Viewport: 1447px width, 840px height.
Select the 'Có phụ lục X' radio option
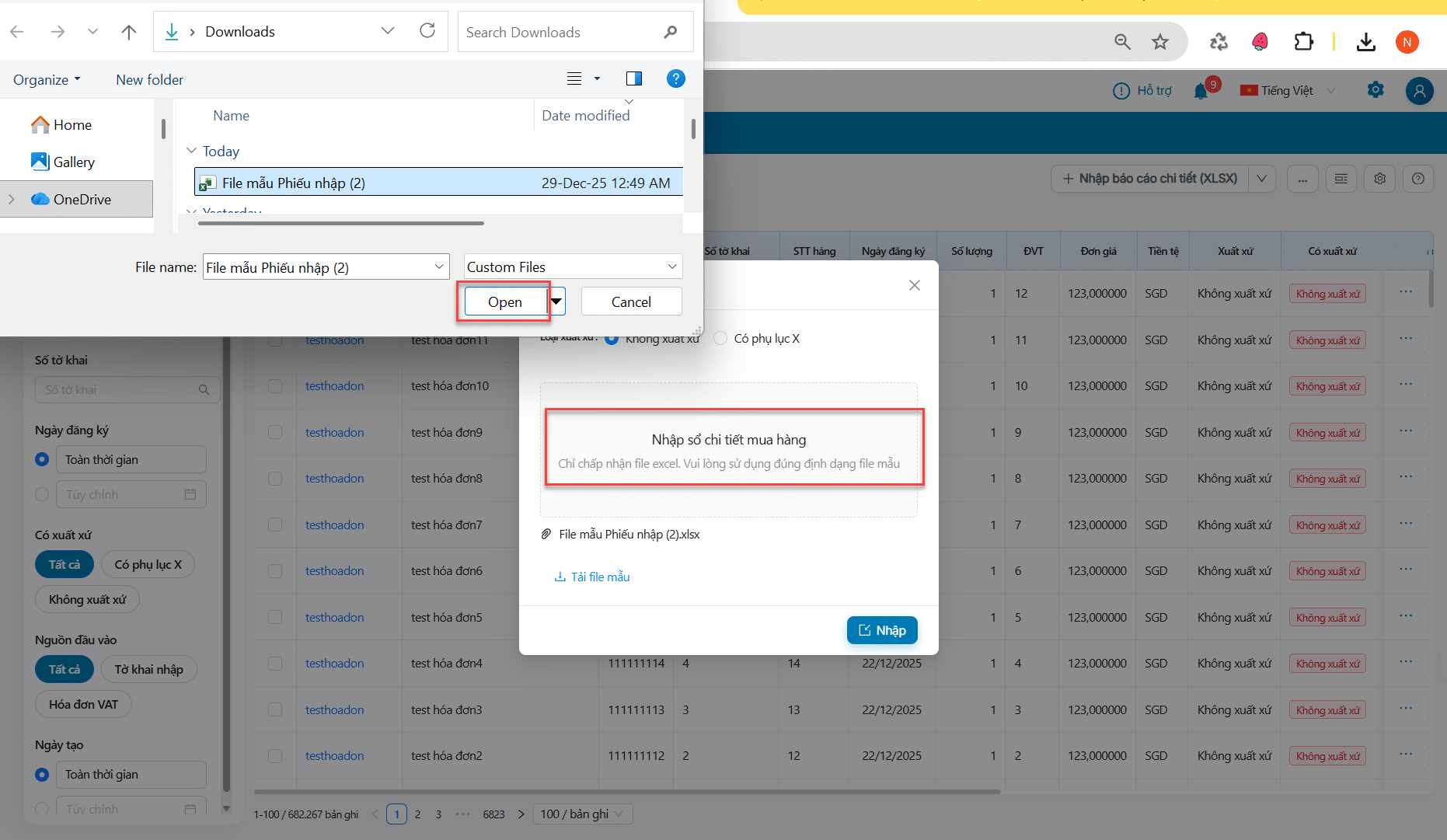coord(720,338)
